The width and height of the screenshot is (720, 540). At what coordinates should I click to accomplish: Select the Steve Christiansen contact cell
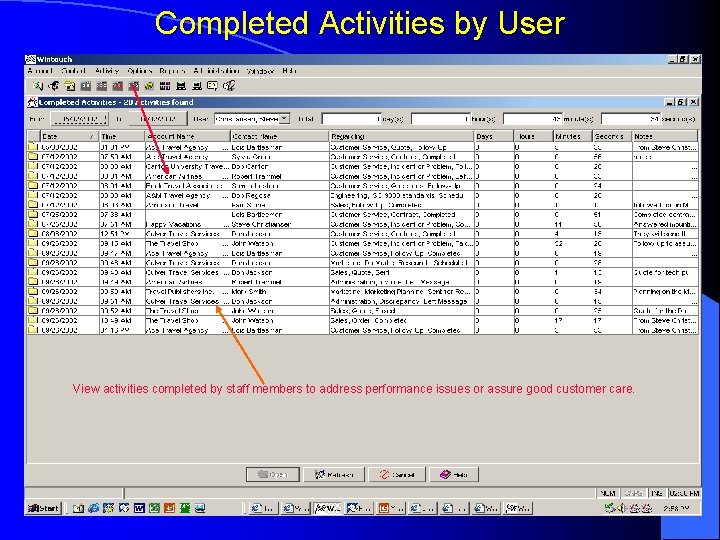point(280,224)
